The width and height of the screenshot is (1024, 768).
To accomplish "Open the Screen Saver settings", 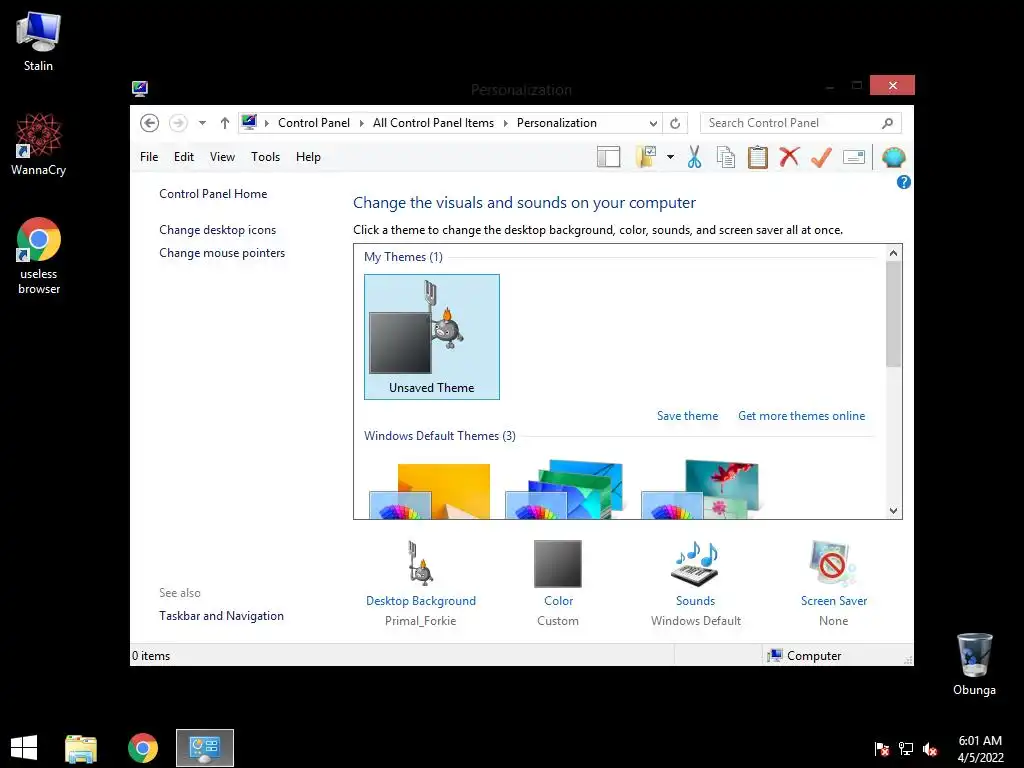I will click(833, 583).
